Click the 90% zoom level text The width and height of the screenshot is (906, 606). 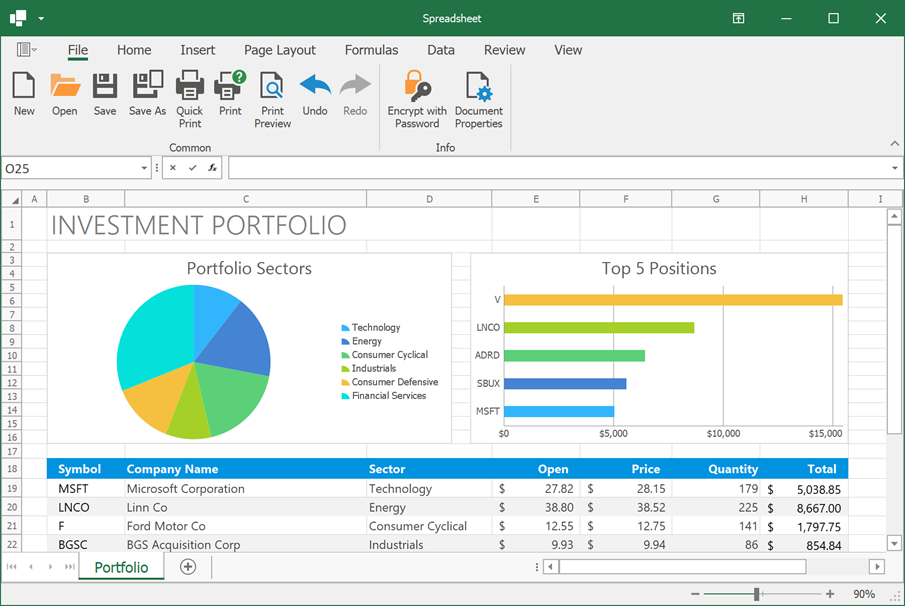click(x=864, y=594)
